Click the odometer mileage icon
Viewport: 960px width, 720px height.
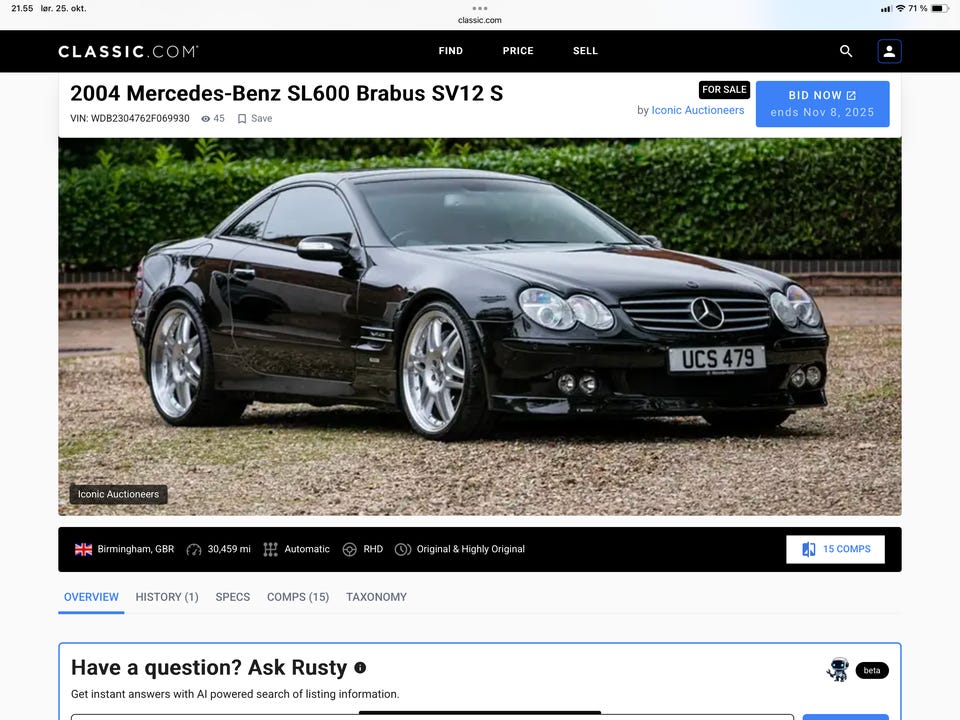(x=193, y=550)
